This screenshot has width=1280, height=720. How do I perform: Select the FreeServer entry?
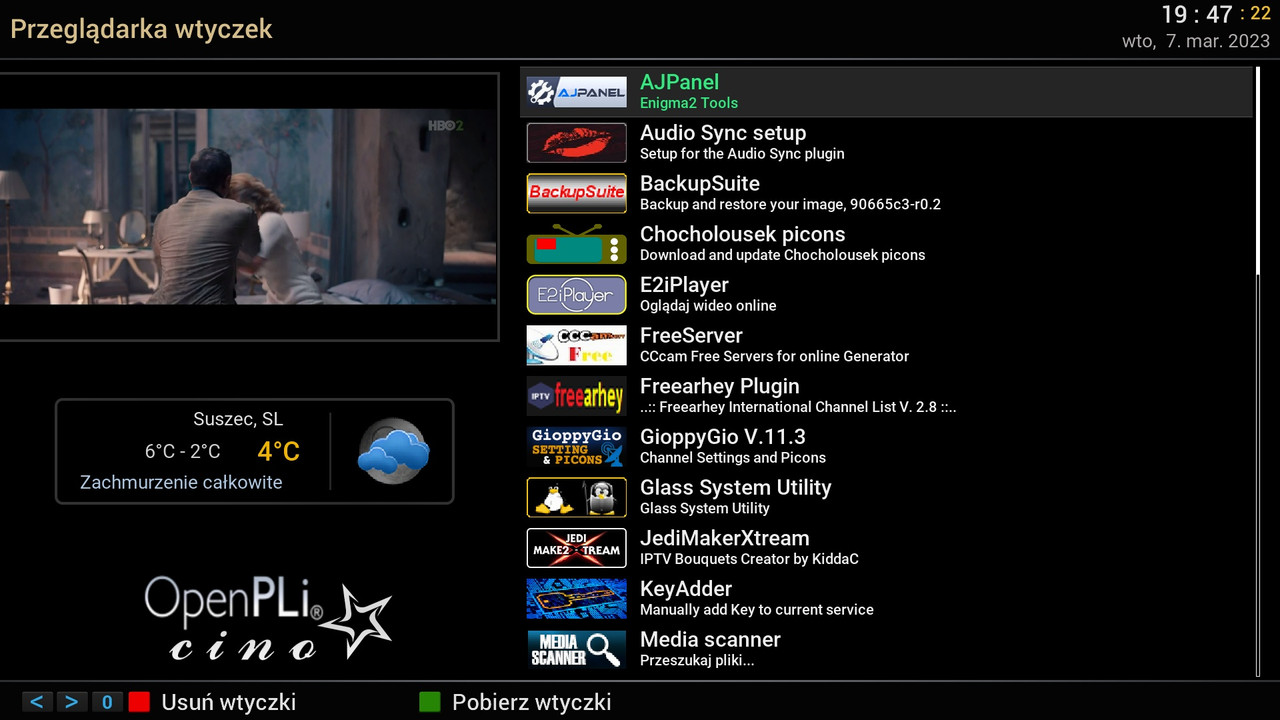tap(886, 345)
